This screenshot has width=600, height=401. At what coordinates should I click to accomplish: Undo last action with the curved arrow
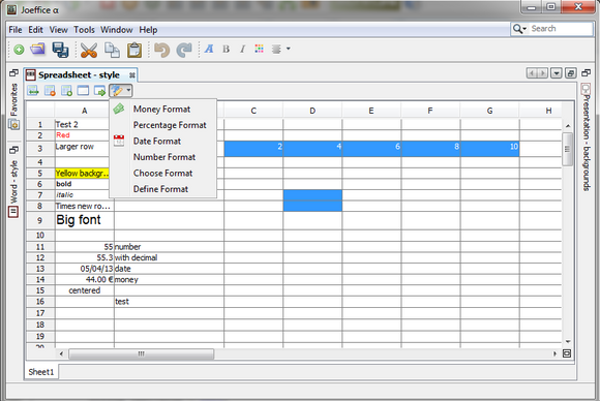pyautogui.click(x=162, y=50)
